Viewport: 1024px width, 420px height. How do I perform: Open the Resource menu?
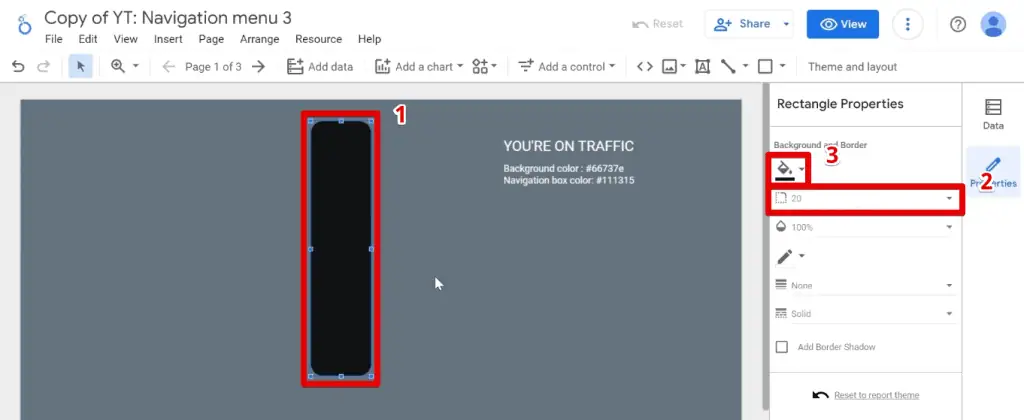319,39
